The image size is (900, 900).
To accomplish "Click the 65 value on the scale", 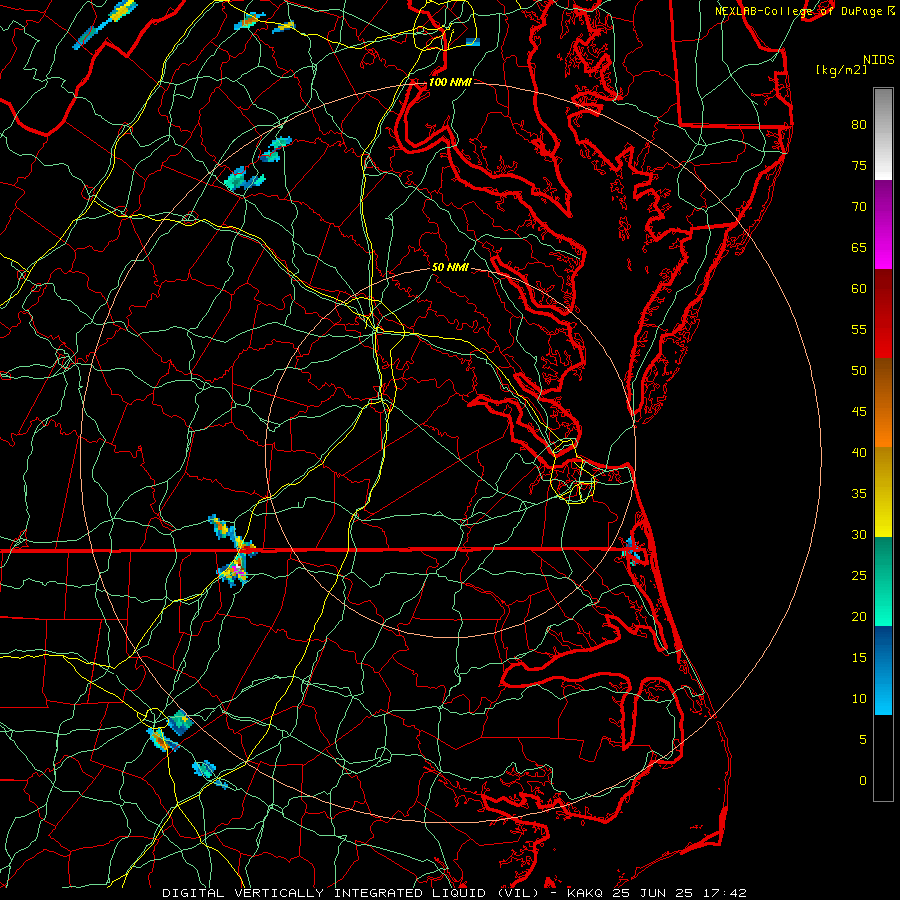I will tap(859, 247).
